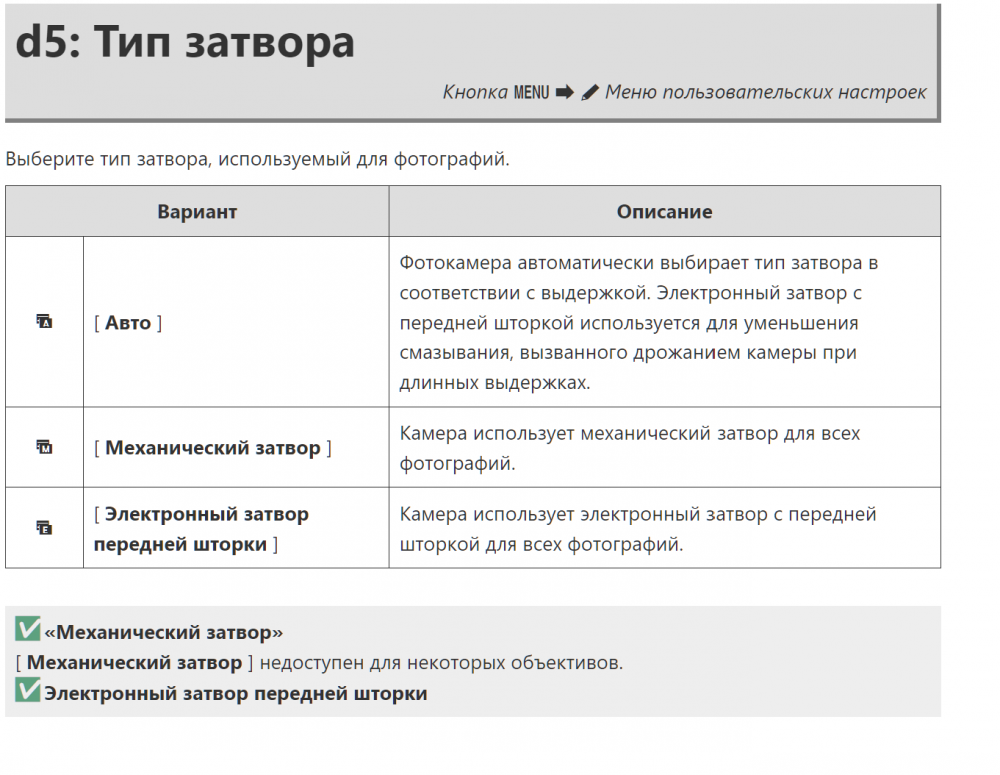This screenshot has width=1000, height=775.
Task: Click the note 'недоступен для некоторых объективов'
Action: point(441,663)
